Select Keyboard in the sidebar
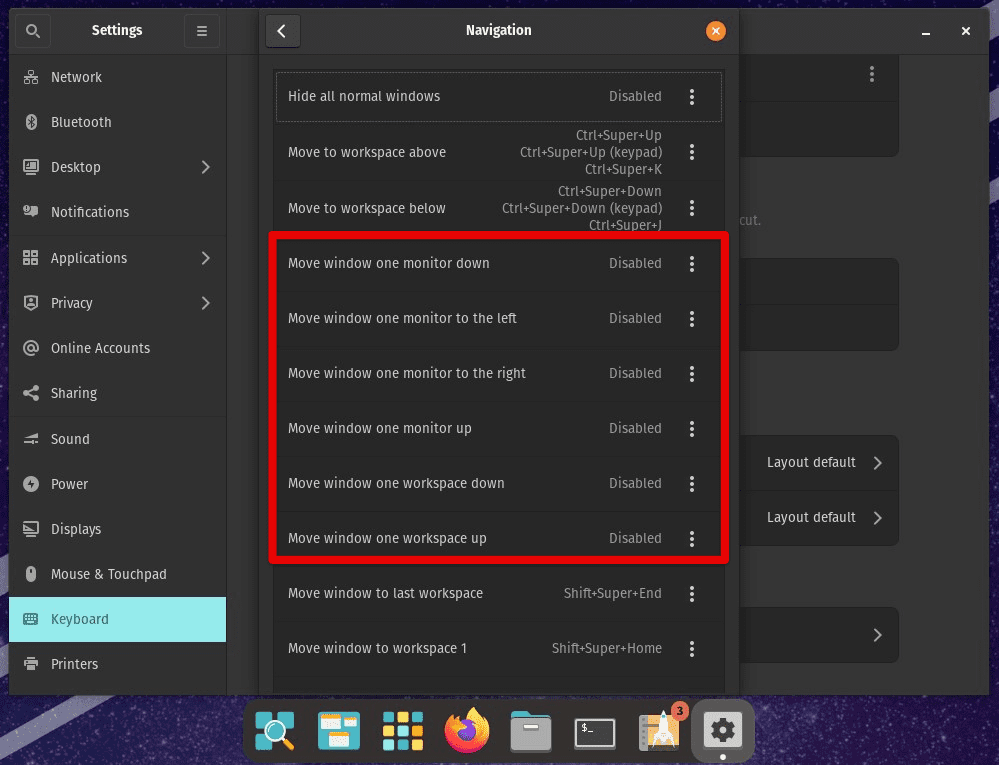 80,619
